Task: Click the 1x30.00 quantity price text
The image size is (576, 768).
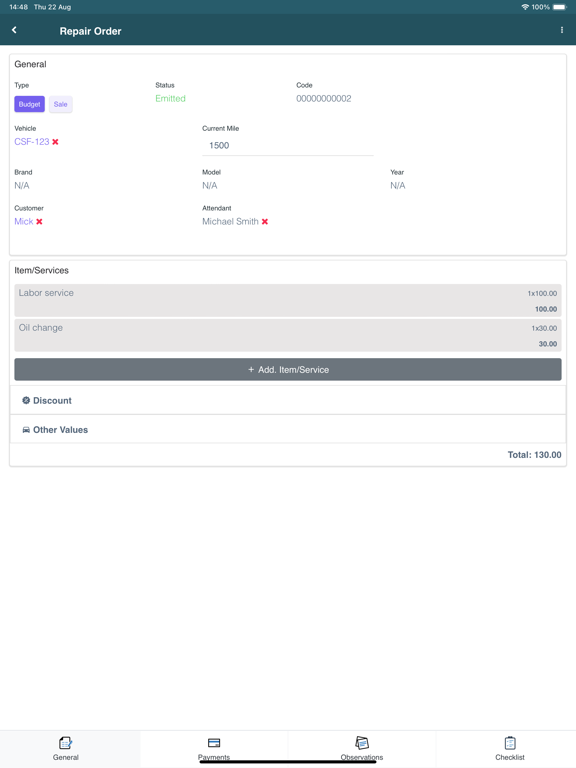Action: 544,328
